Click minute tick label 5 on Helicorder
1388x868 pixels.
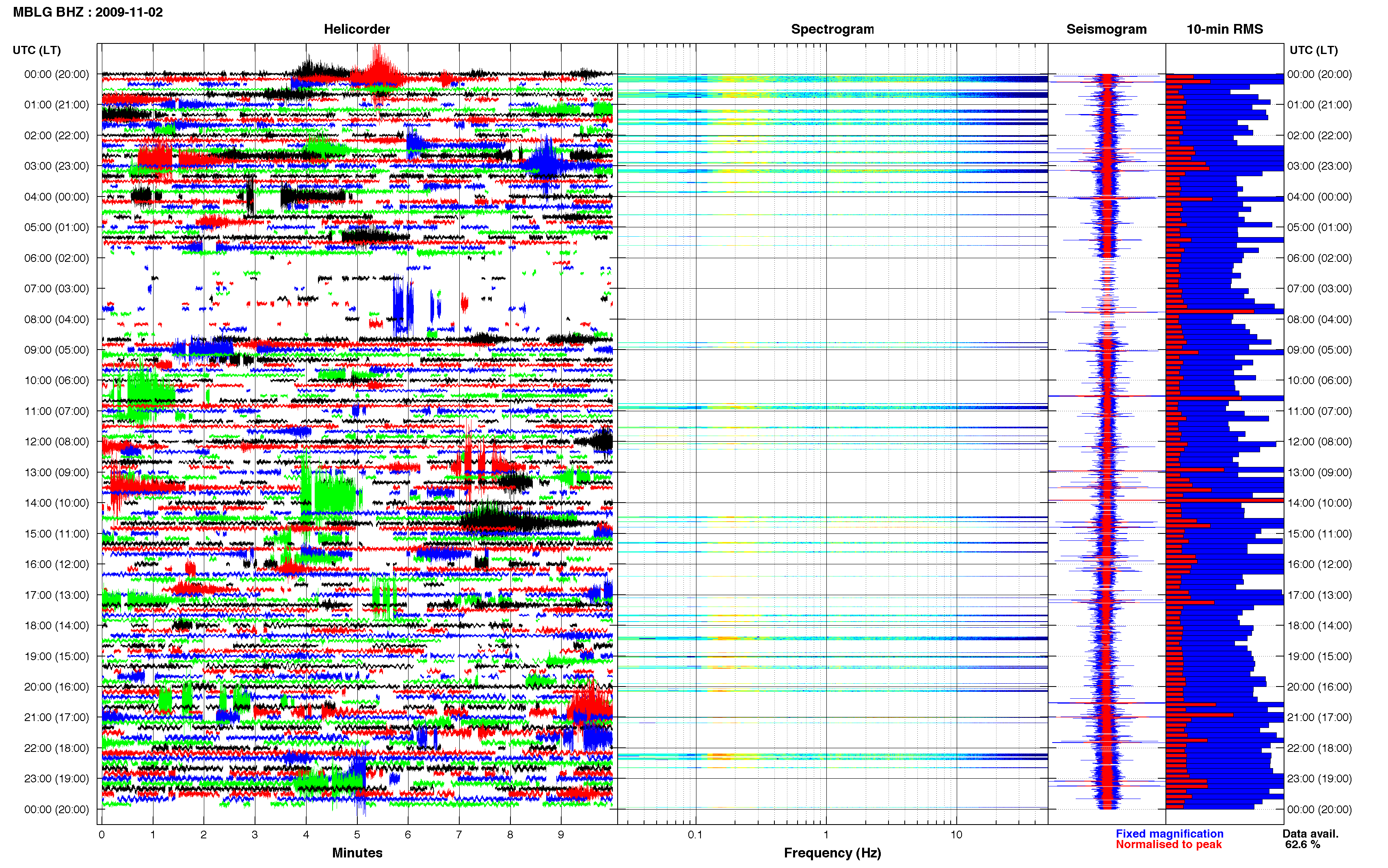(357, 835)
